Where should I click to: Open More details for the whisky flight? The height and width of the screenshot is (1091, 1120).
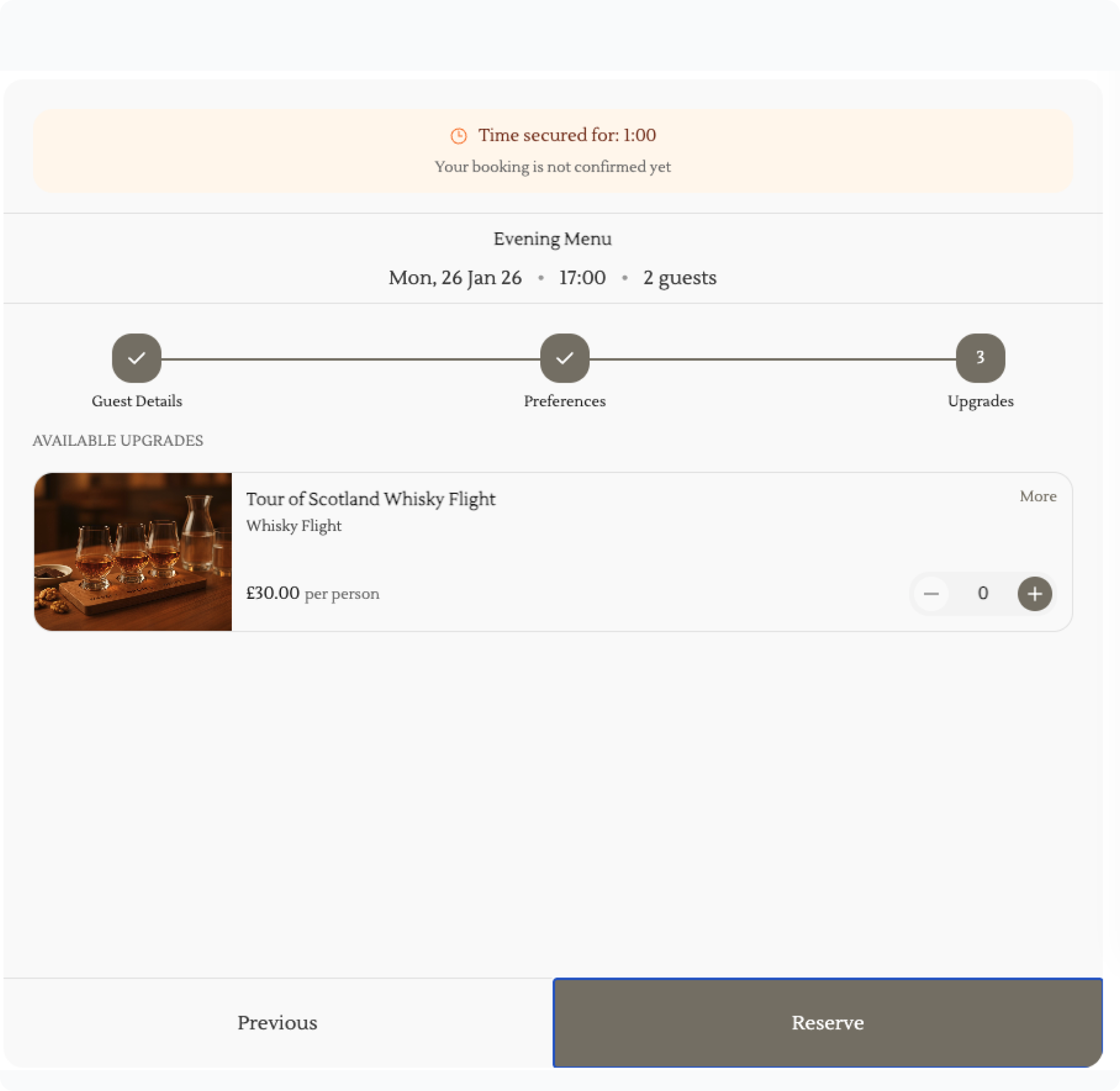pos(1038,496)
